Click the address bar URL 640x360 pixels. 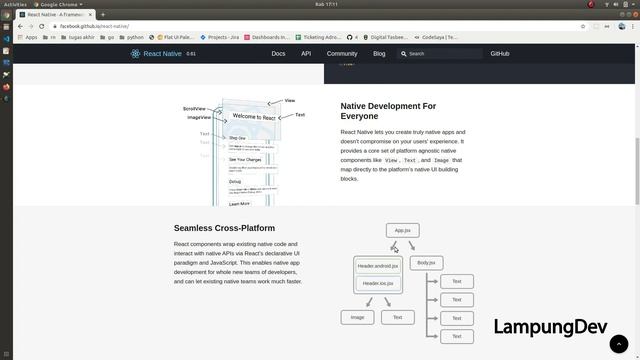pos(94,26)
